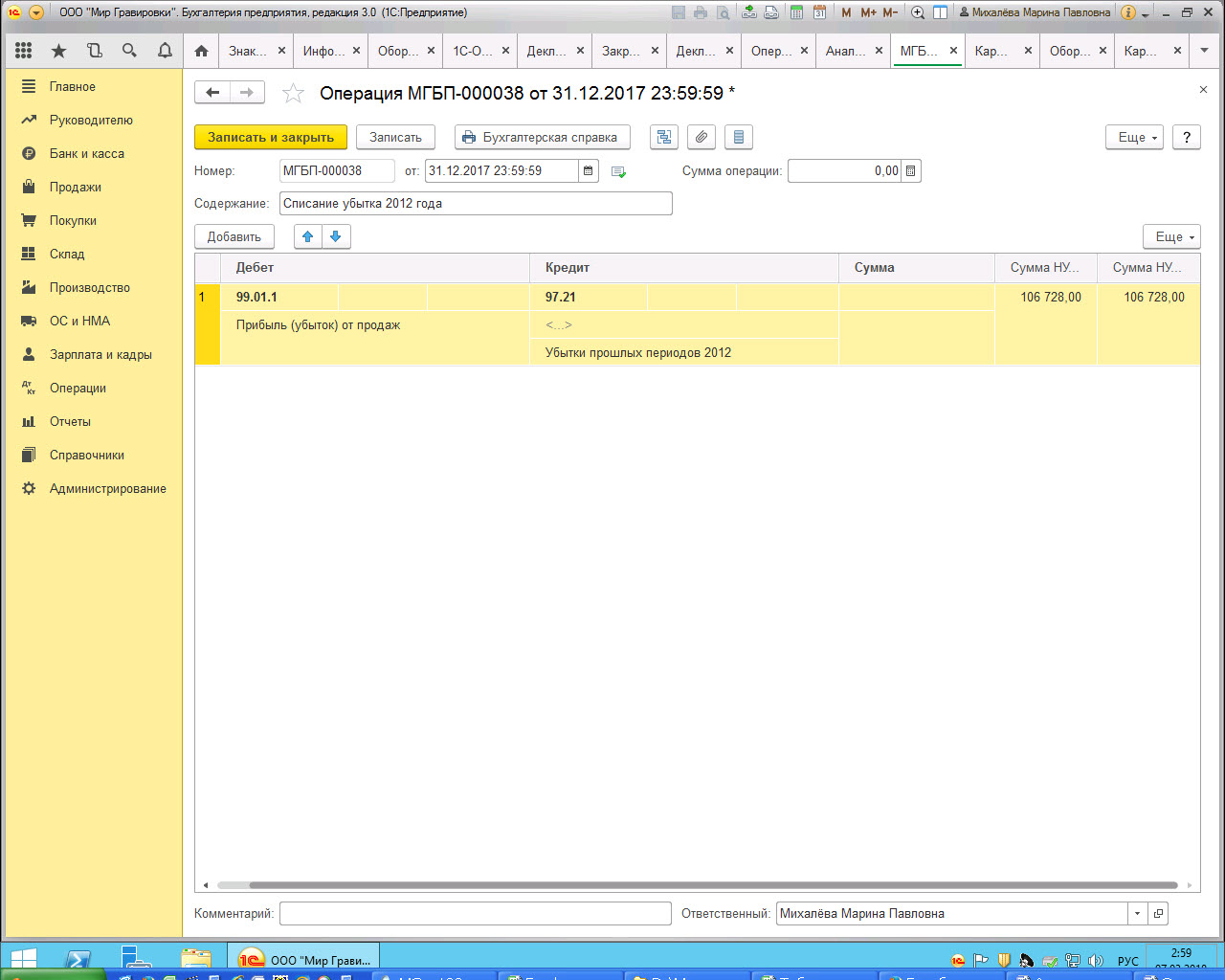Click the Записать и закрыть button
This screenshot has width=1225, height=980.
coord(271,137)
